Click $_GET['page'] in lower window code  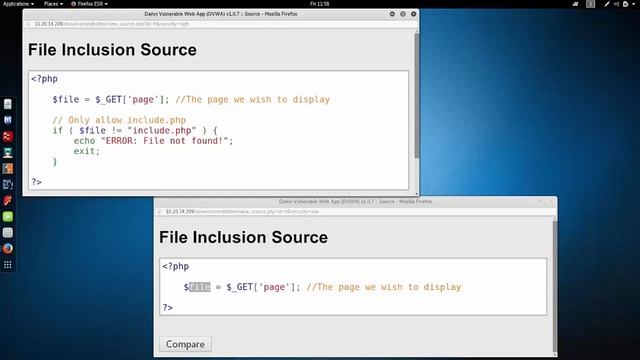click(261, 287)
